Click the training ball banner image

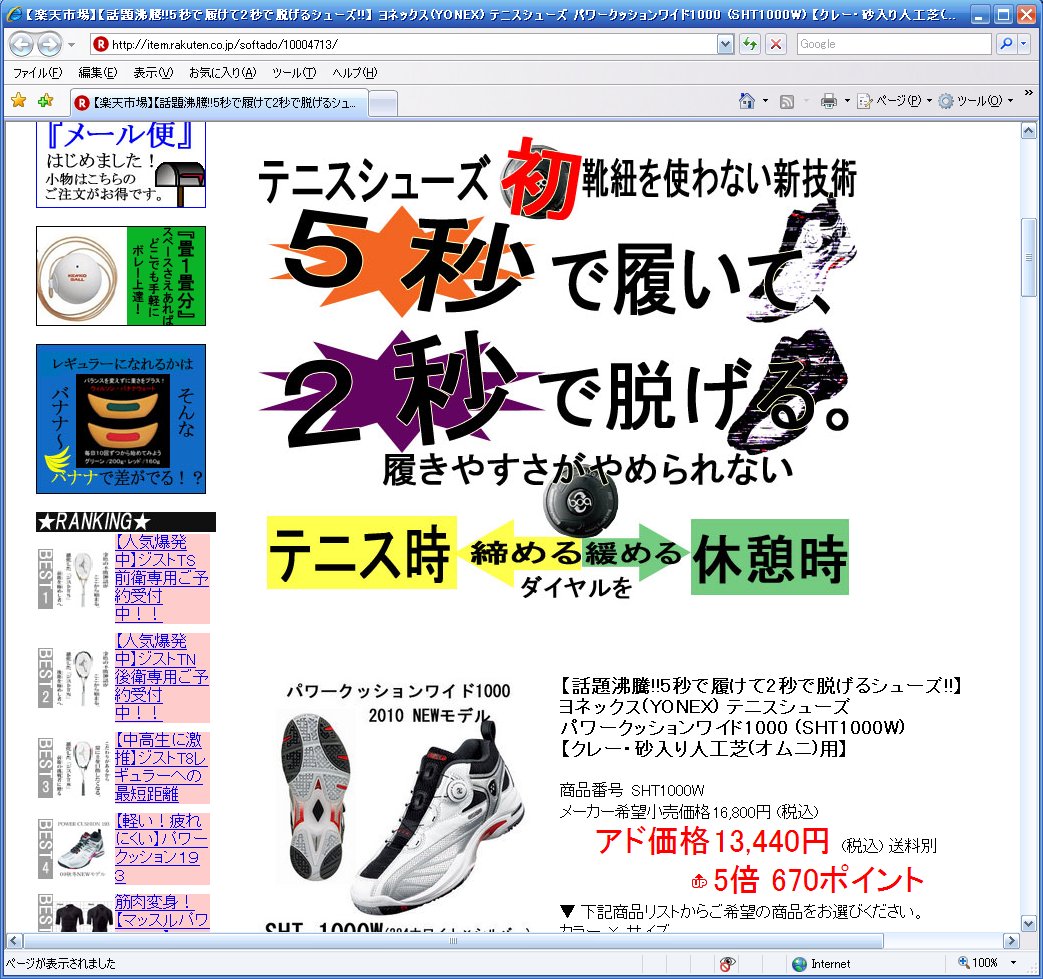point(121,276)
